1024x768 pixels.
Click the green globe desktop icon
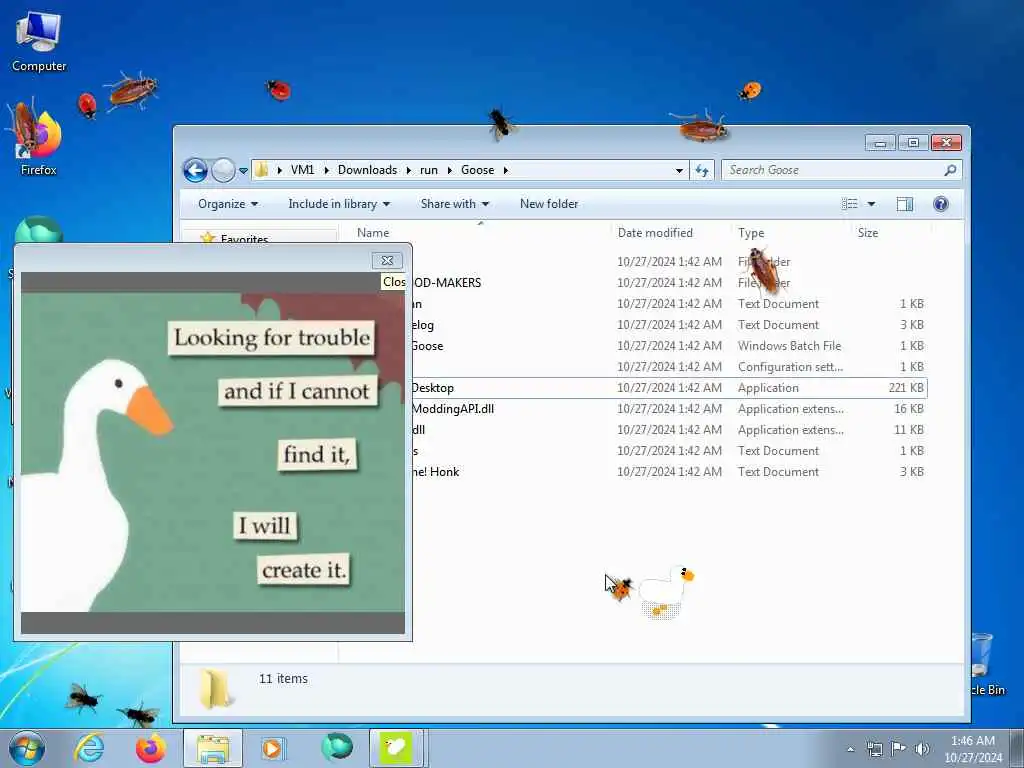click(x=38, y=230)
